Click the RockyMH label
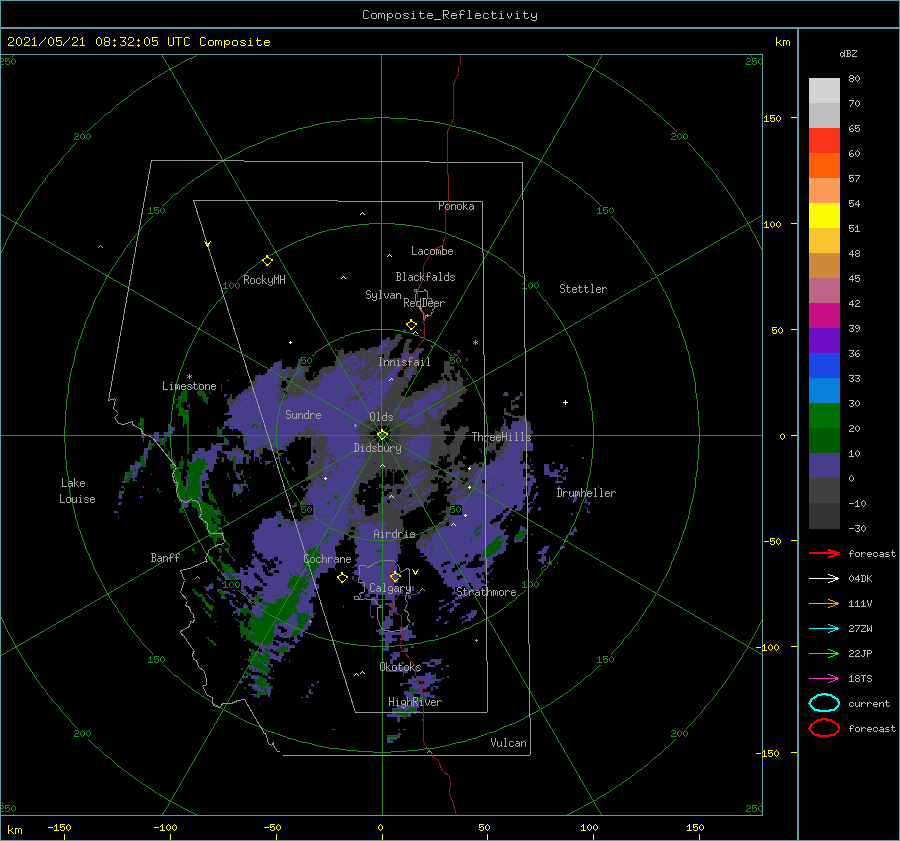900x841 pixels. (x=264, y=280)
